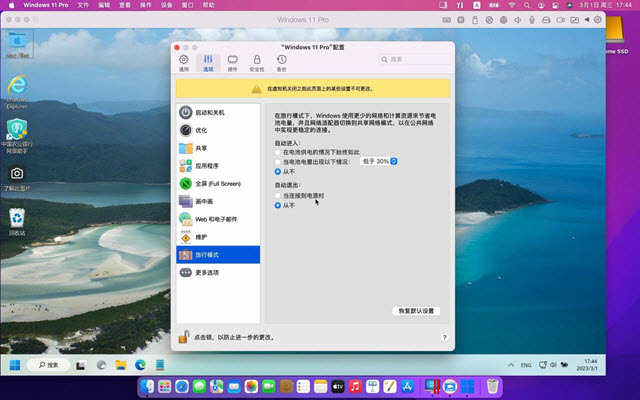Select the 优化 sidebar item
Screen dimensions: 640x400
tap(218, 130)
